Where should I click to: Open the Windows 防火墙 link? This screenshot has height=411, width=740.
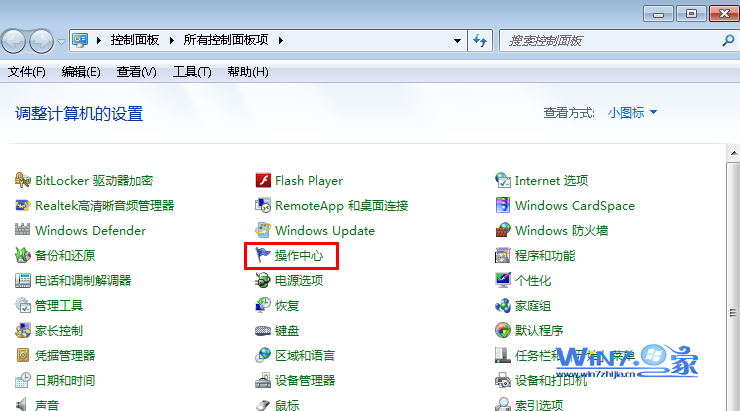click(562, 231)
